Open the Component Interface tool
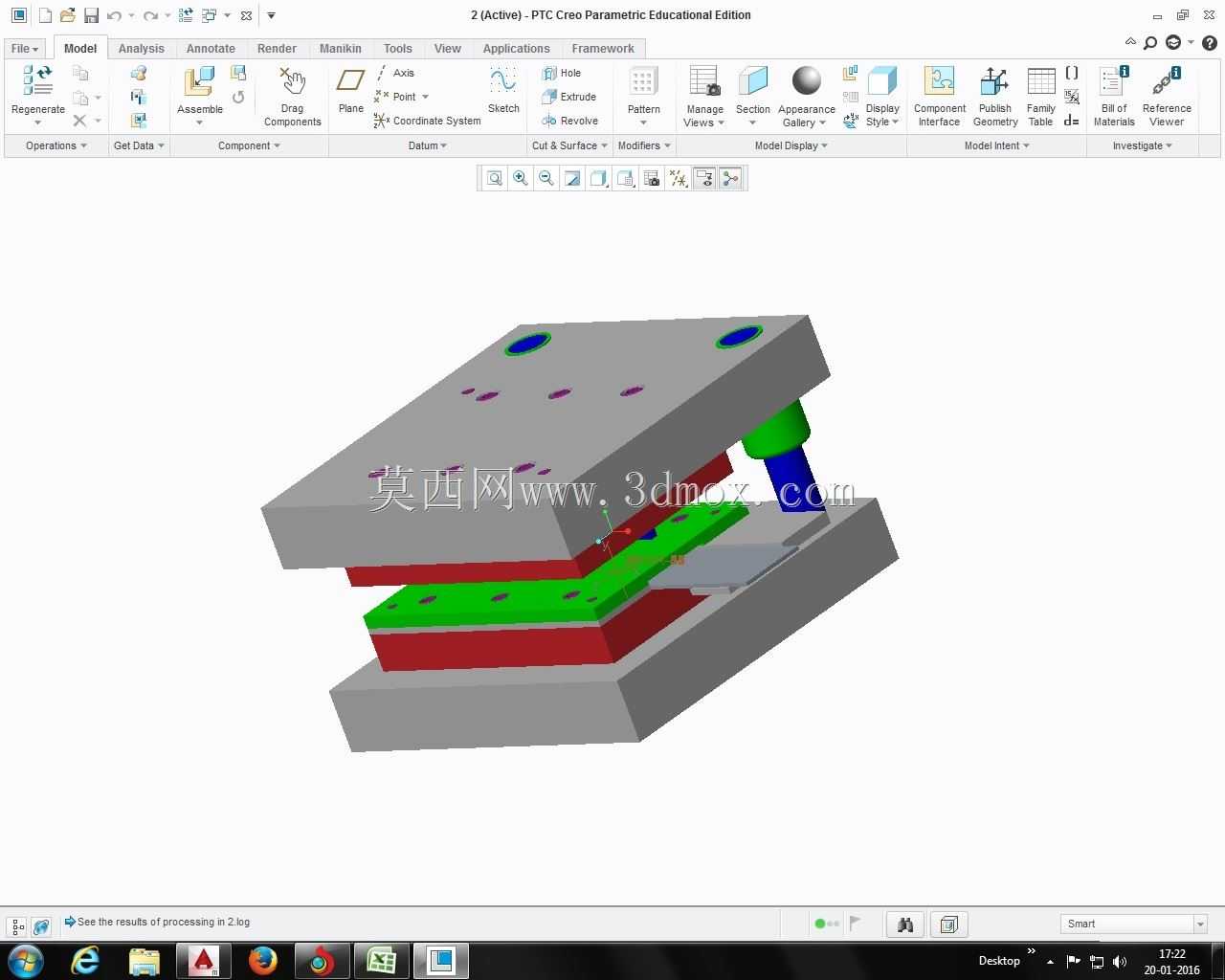The height and width of the screenshot is (980, 1225). coord(939,96)
